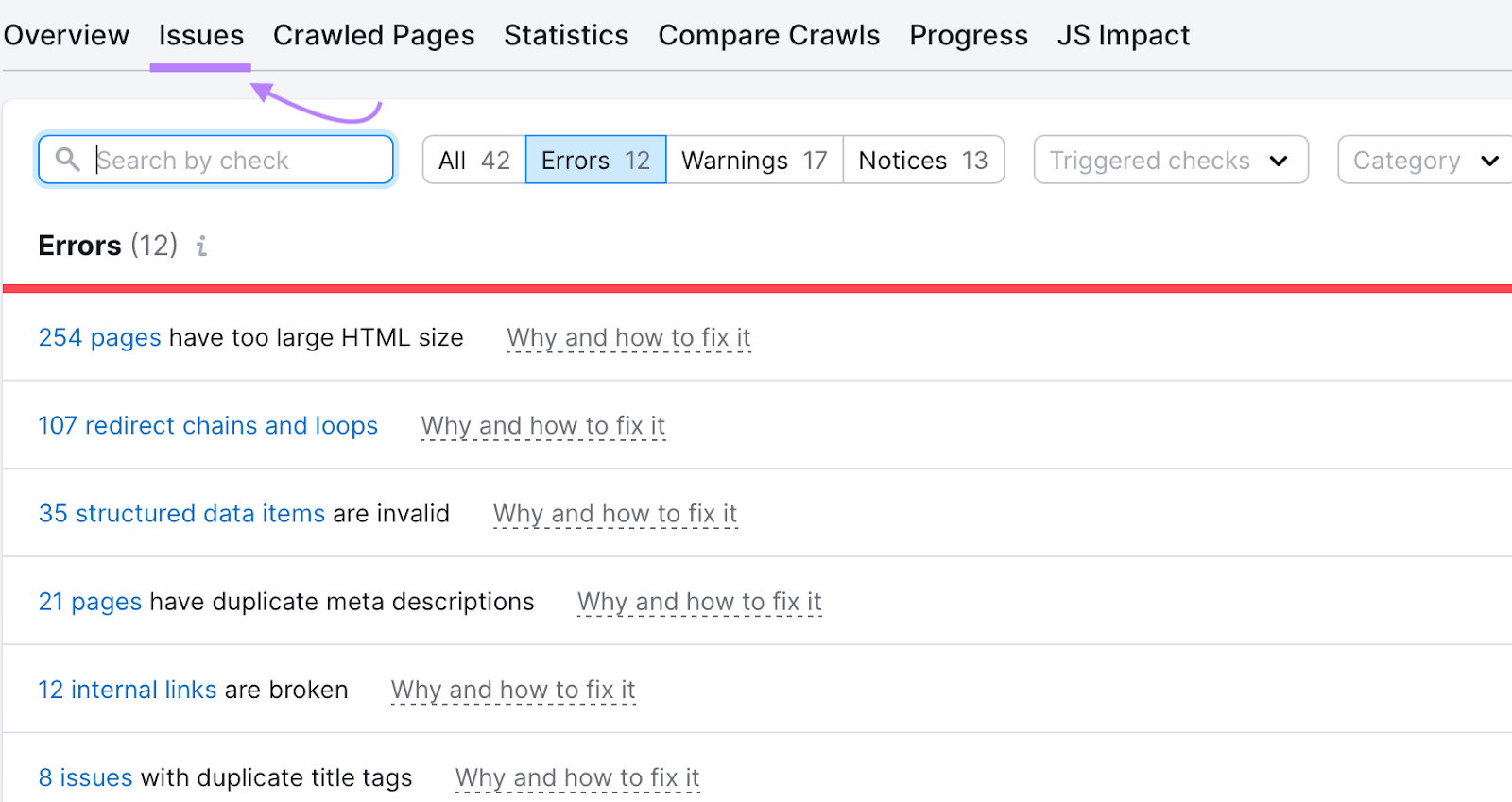Open Why and how to fix it for duplicate title tags

(577, 777)
